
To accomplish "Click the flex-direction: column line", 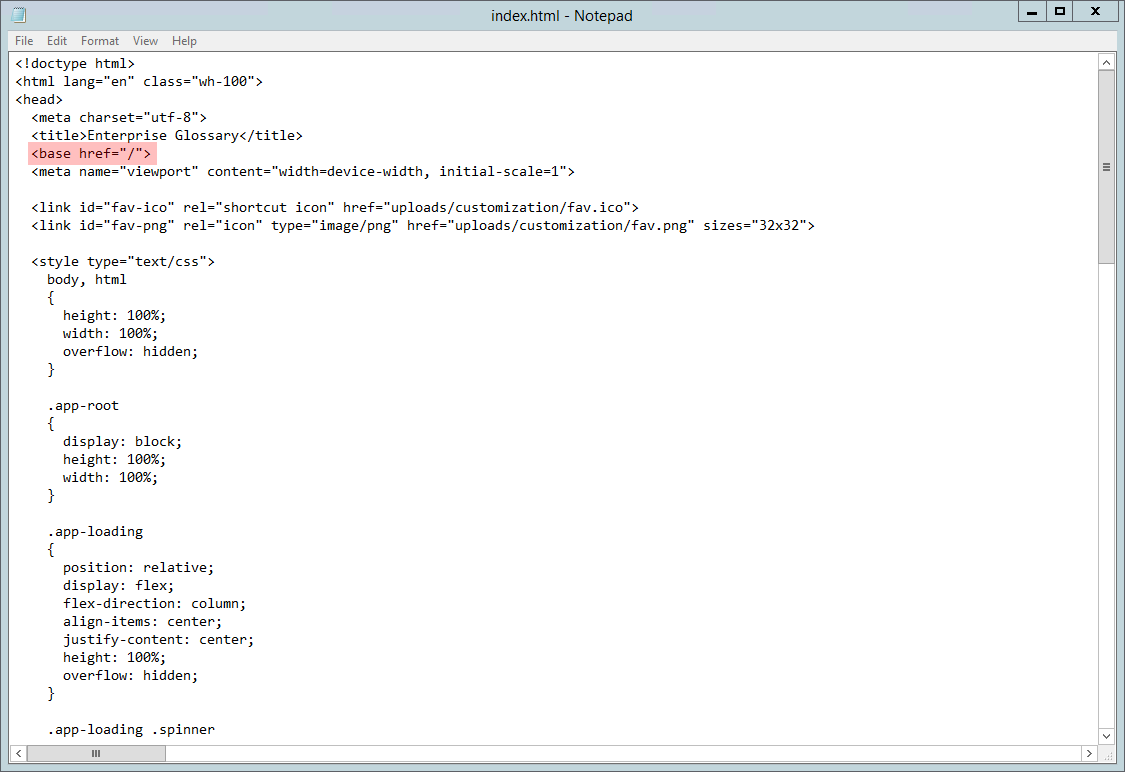I will [x=154, y=604].
